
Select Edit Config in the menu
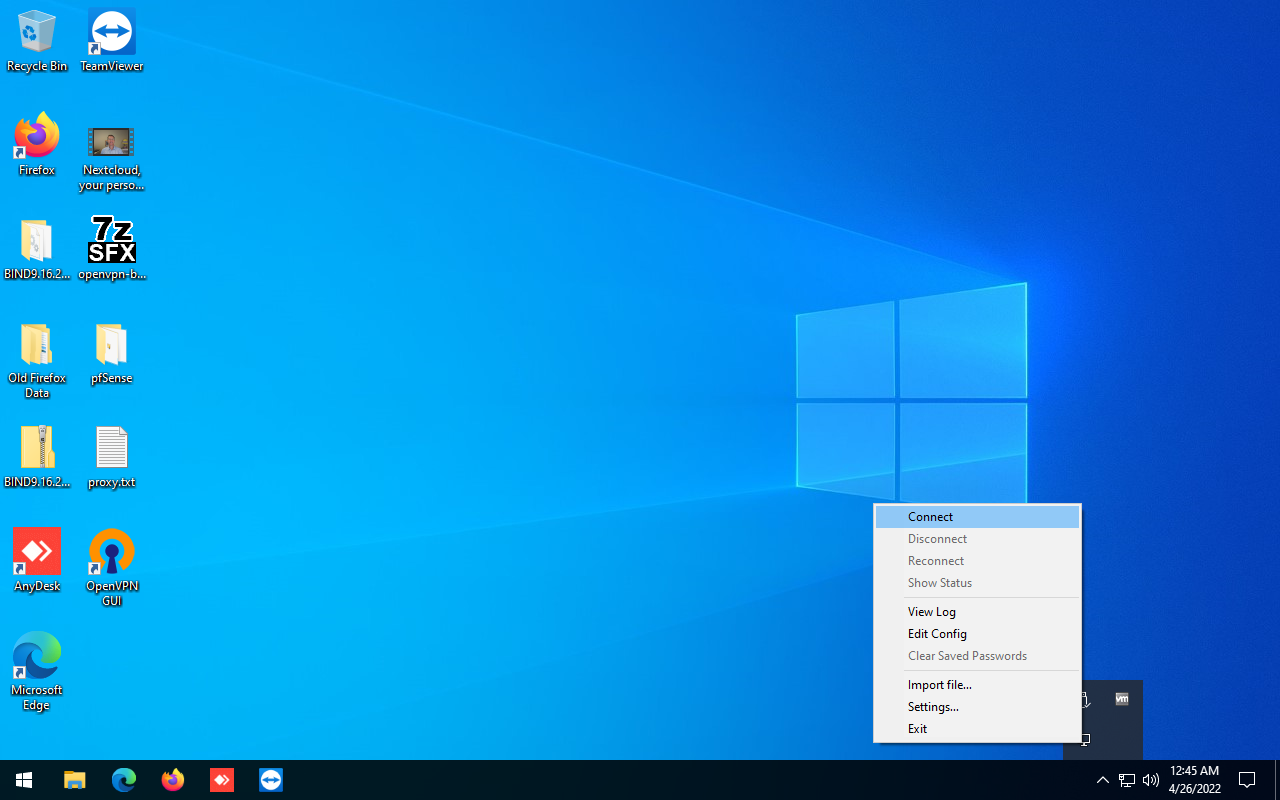[x=936, y=634]
